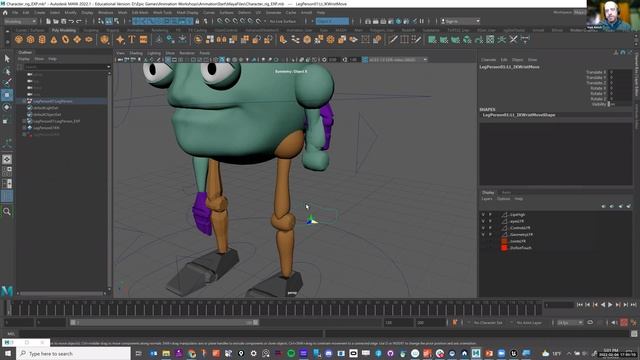Click the open scene icon in status line
640x360 pixels.
(56, 21)
